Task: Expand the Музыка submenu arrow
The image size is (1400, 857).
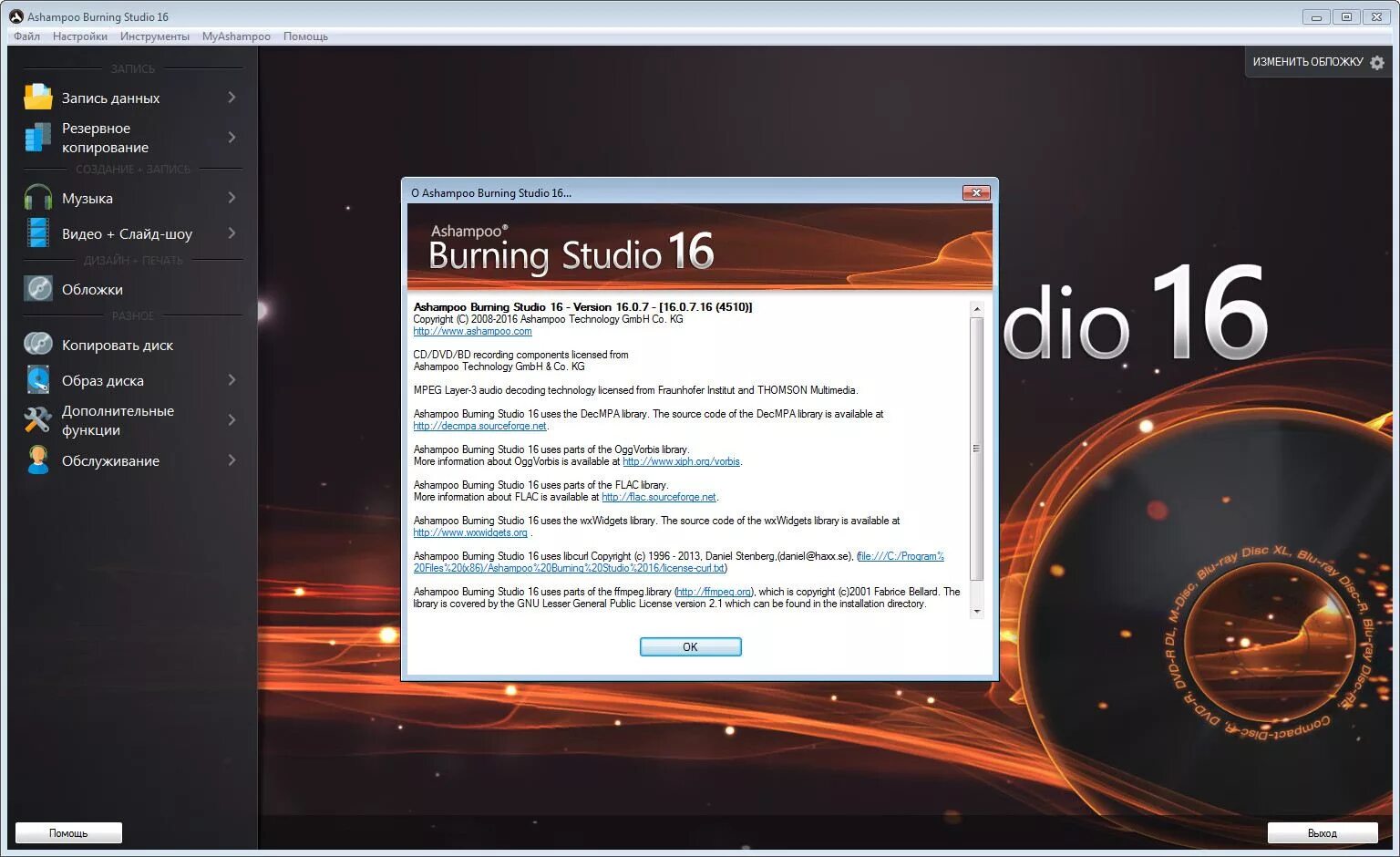Action: pos(232,198)
